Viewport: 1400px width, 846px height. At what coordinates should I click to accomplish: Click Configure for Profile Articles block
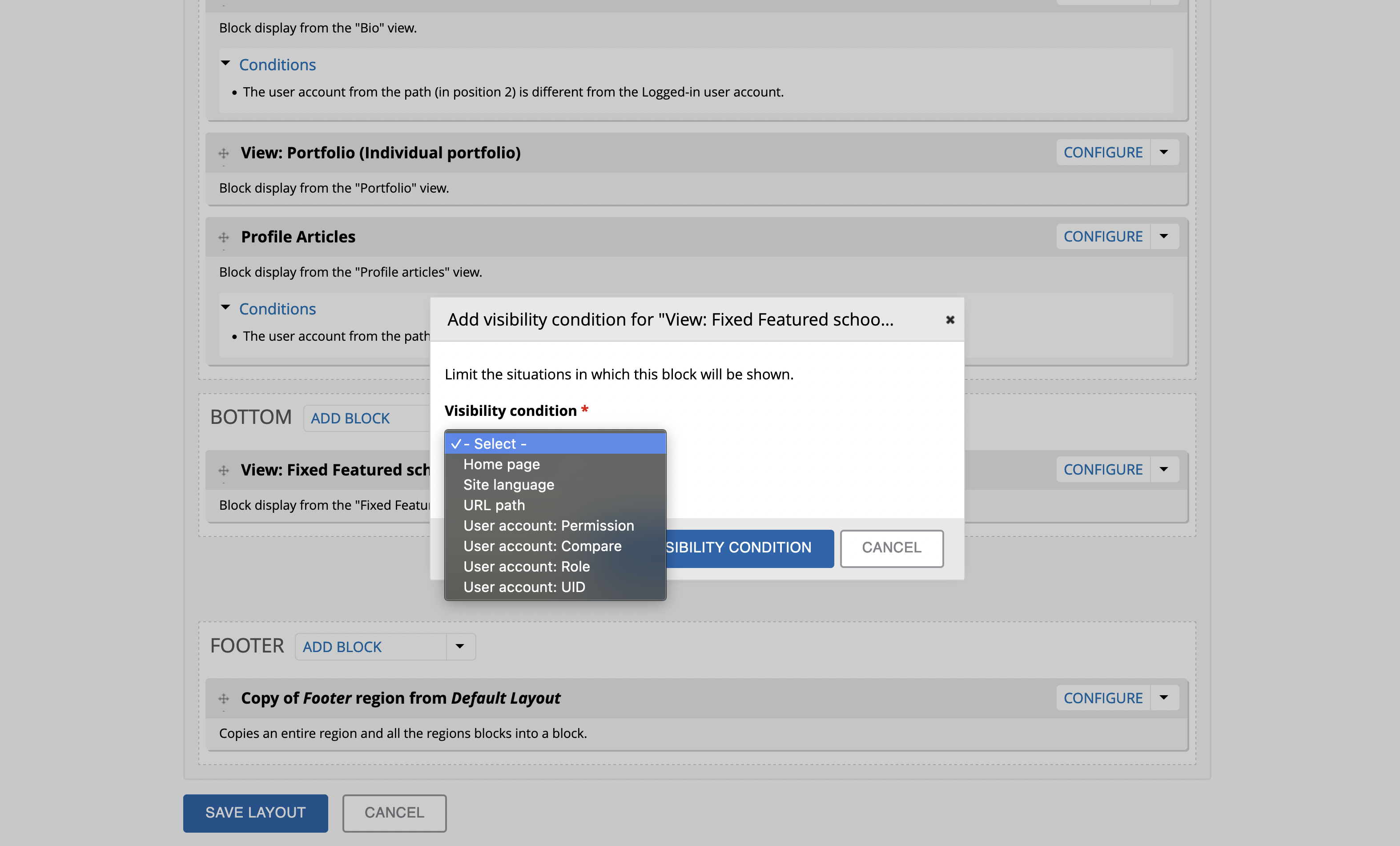(x=1102, y=236)
